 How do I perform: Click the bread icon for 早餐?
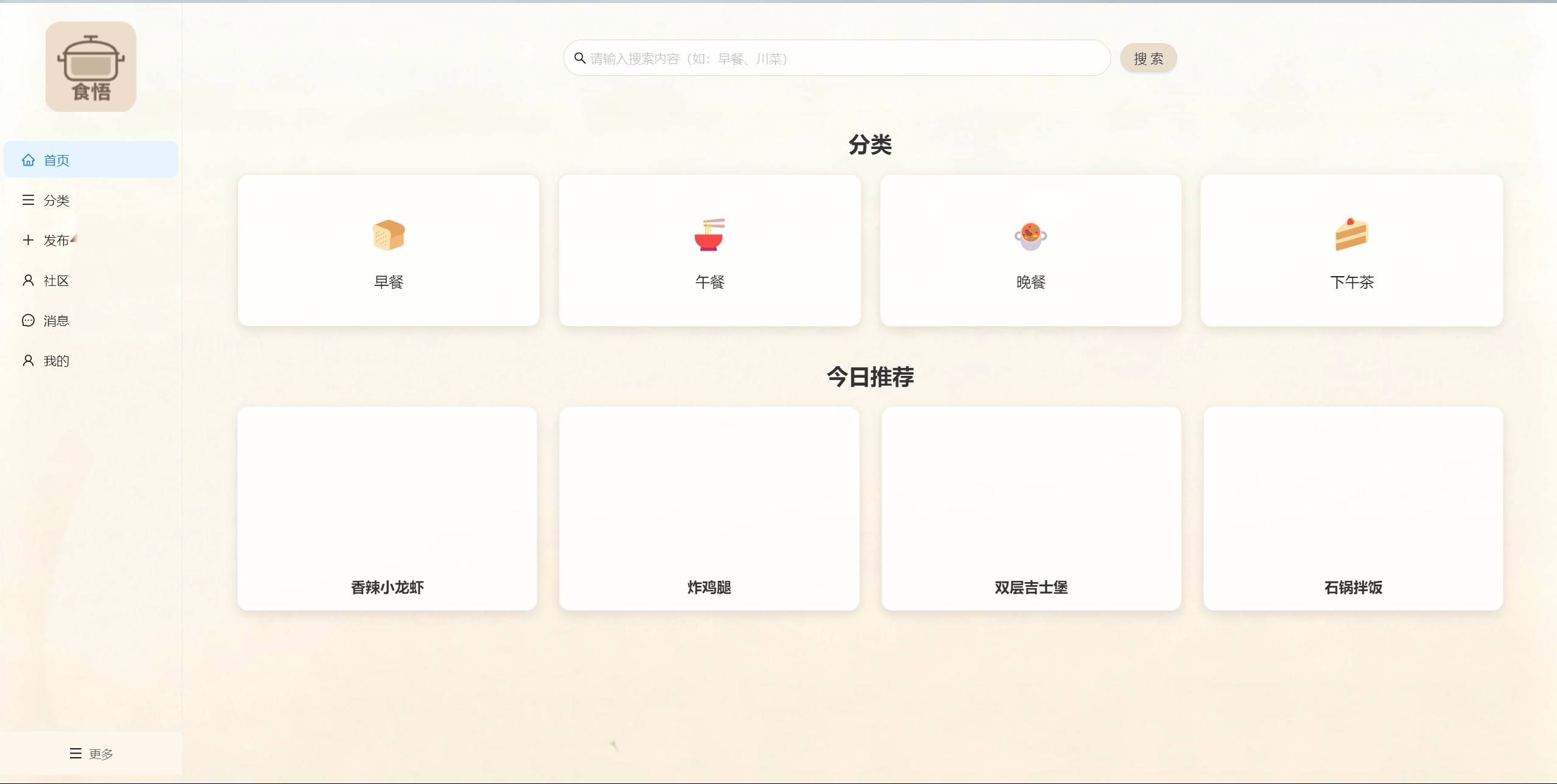coord(388,235)
